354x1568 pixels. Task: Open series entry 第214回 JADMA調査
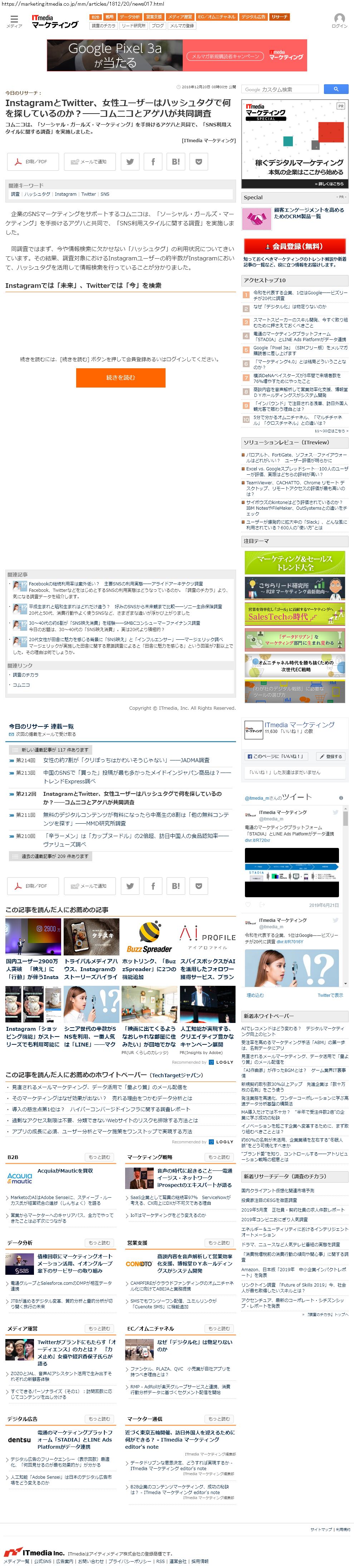(126, 760)
